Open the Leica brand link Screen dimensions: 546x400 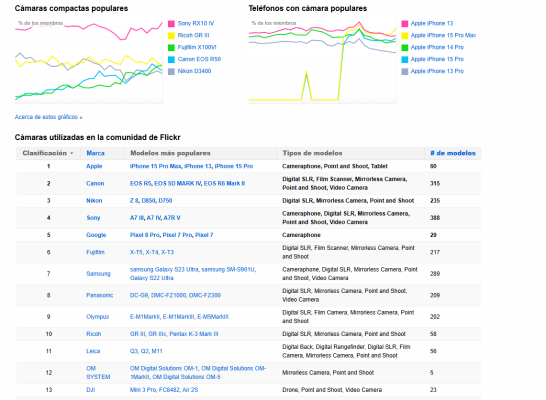[x=93, y=352]
